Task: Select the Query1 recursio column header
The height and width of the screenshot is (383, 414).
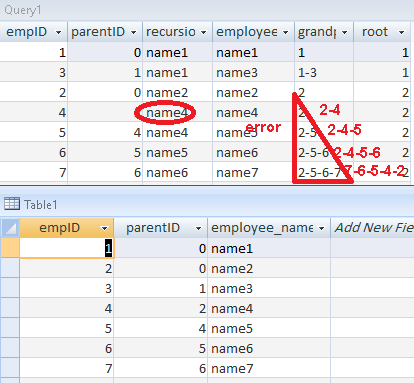Action: point(177,32)
